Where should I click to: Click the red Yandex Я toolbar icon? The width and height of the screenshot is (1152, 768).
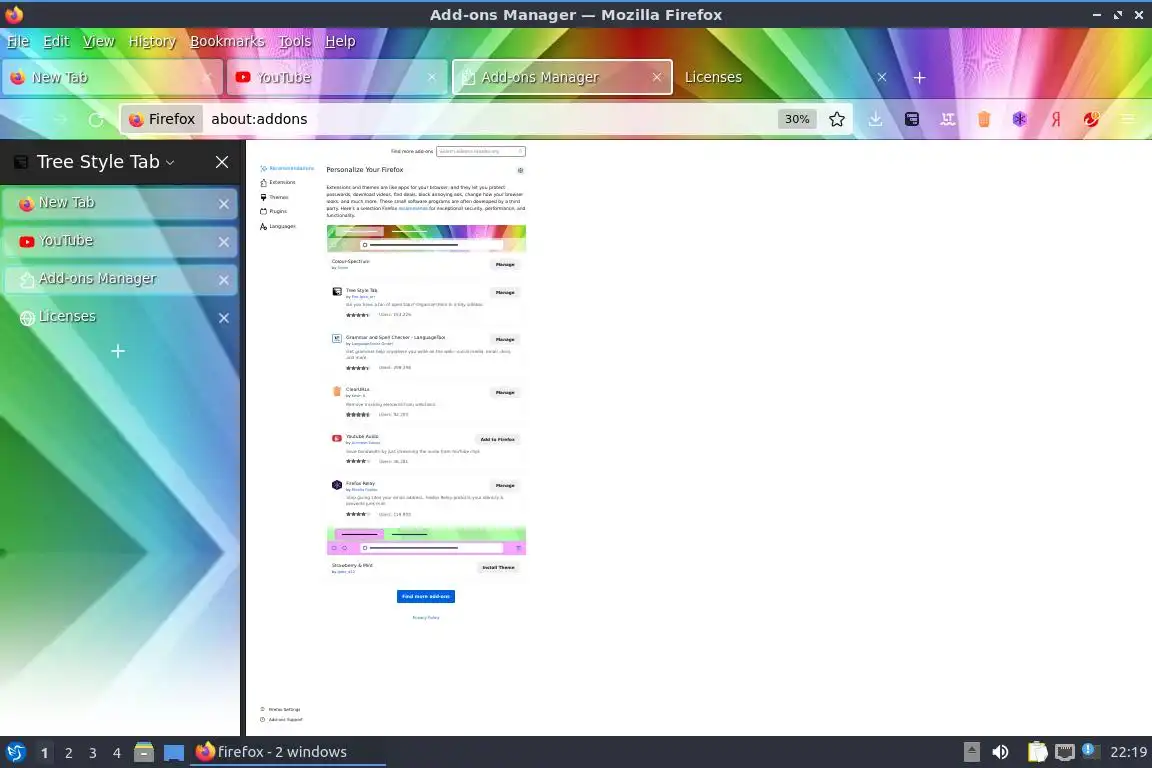(1056, 119)
